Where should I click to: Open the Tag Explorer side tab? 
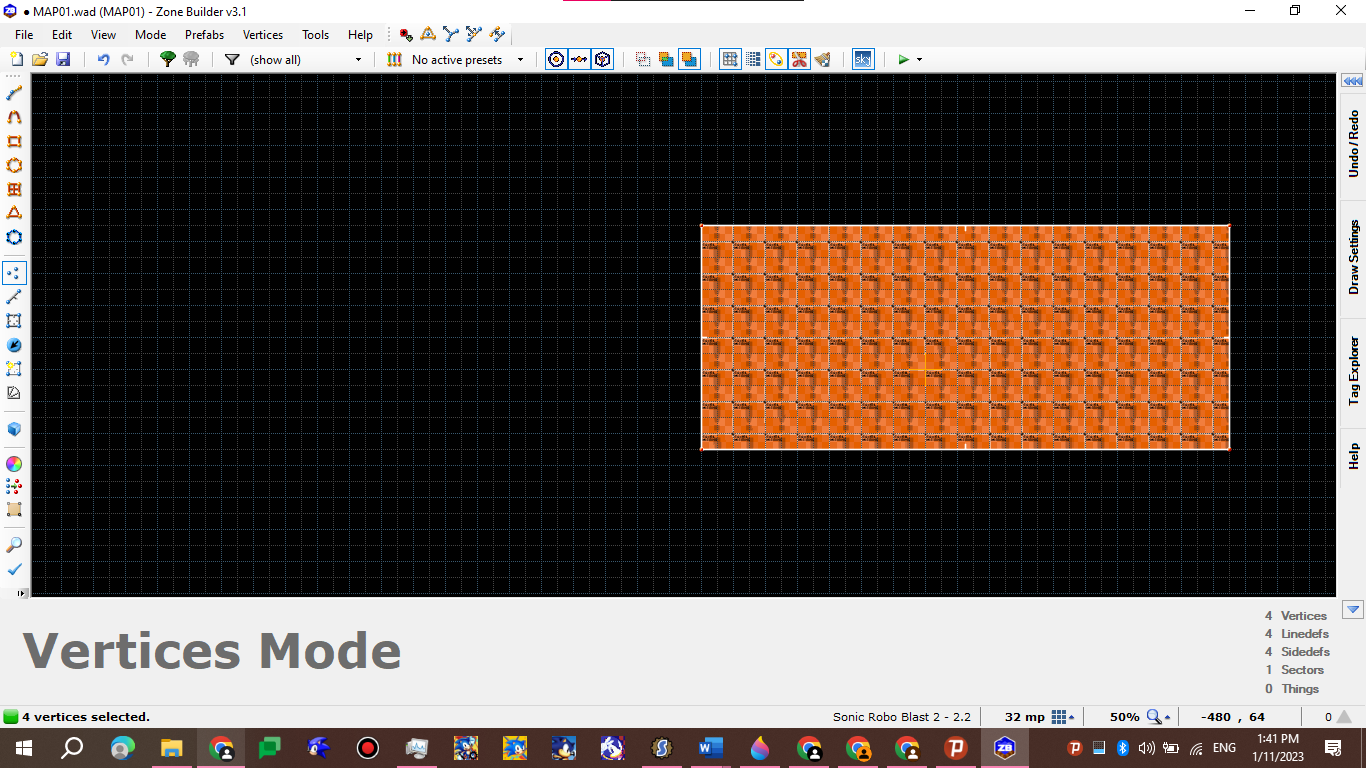1353,370
